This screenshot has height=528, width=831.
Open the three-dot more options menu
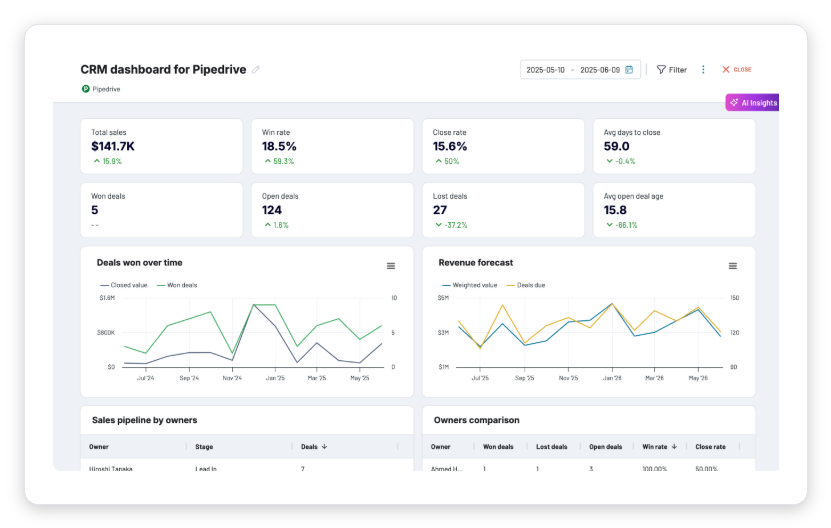click(x=703, y=70)
